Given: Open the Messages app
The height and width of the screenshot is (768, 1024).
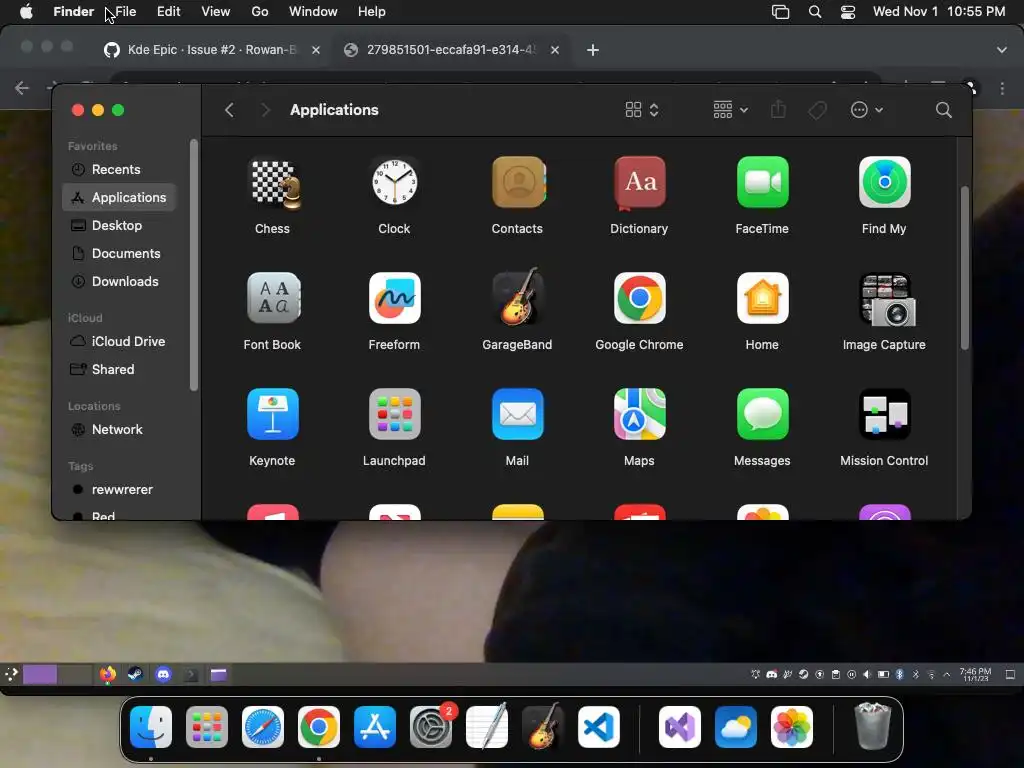Looking at the screenshot, I should pyautogui.click(x=762, y=414).
